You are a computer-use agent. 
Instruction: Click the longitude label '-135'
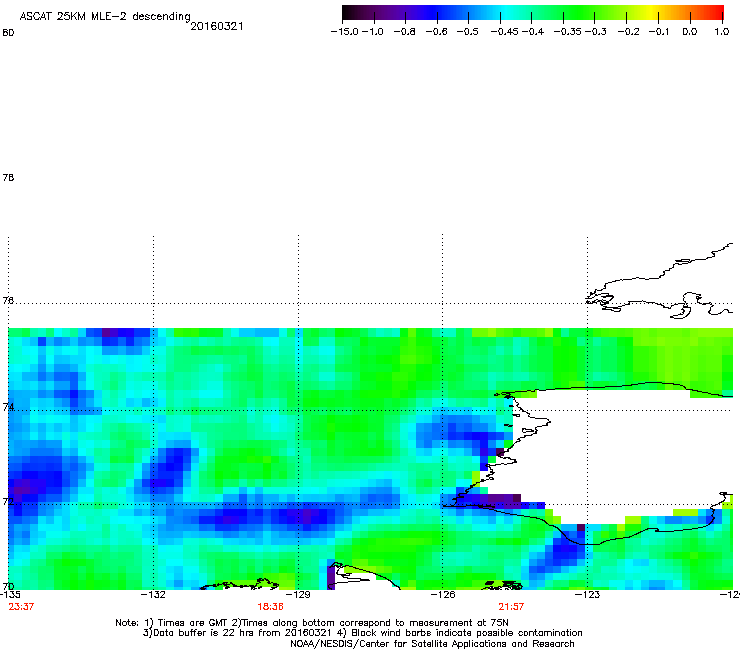pos(10,594)
